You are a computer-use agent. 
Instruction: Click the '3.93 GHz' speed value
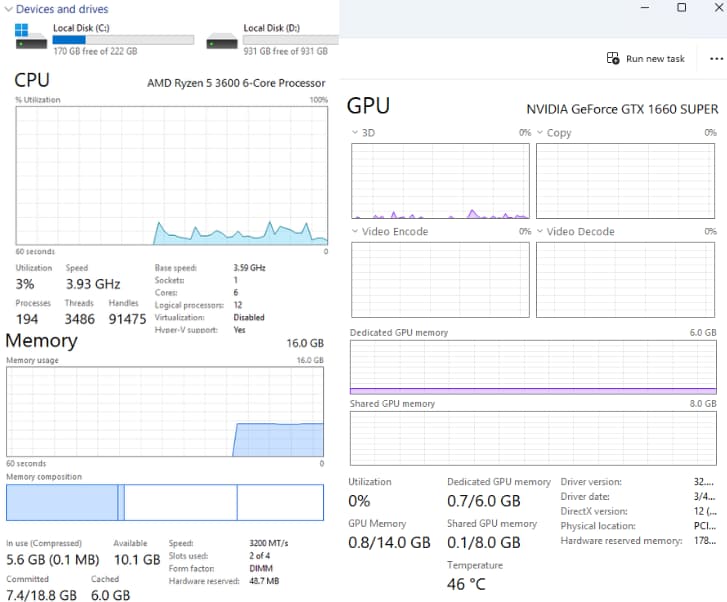pyautogui.click(x=93, y=284)
